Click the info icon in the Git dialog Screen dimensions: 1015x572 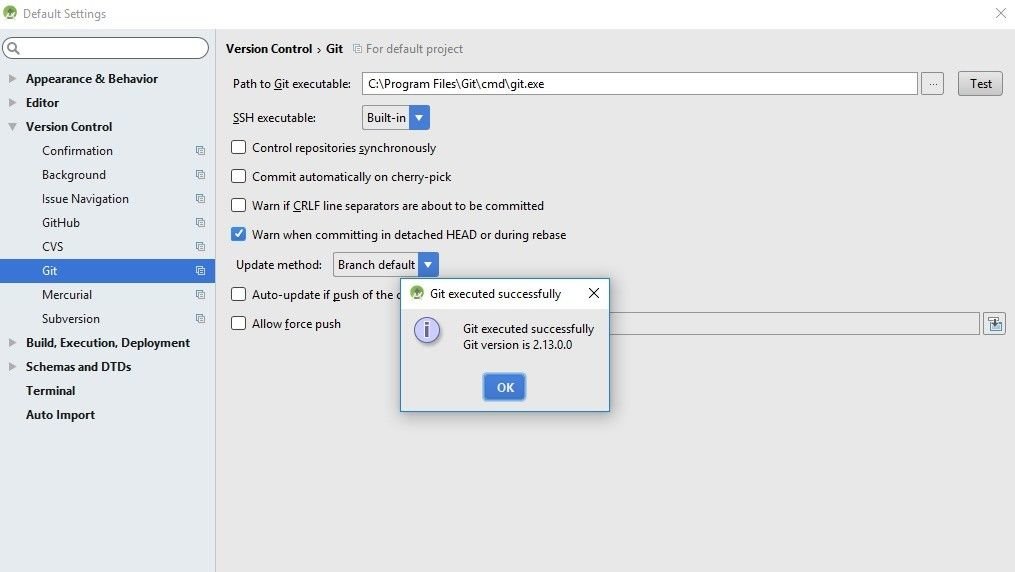point(427,331)
